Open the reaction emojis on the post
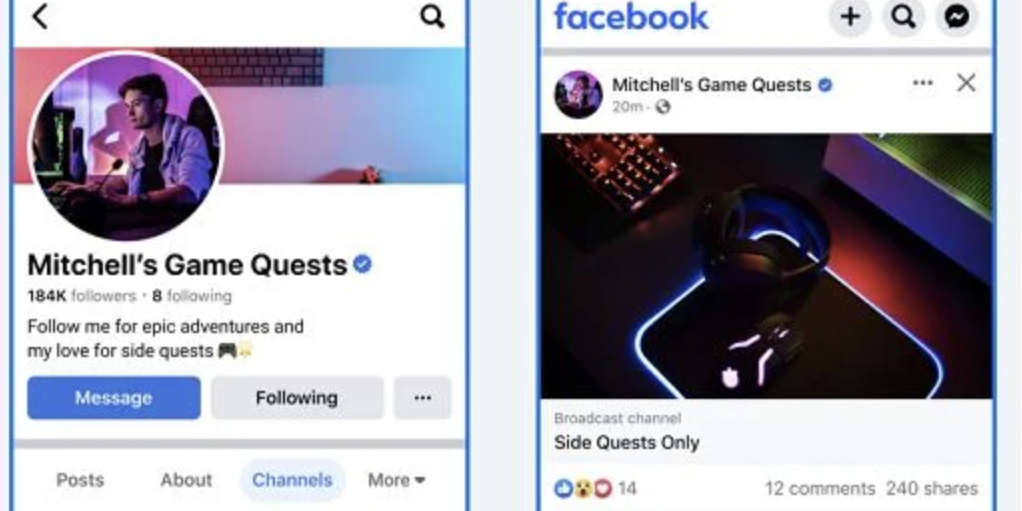 [x=583, y=488]
